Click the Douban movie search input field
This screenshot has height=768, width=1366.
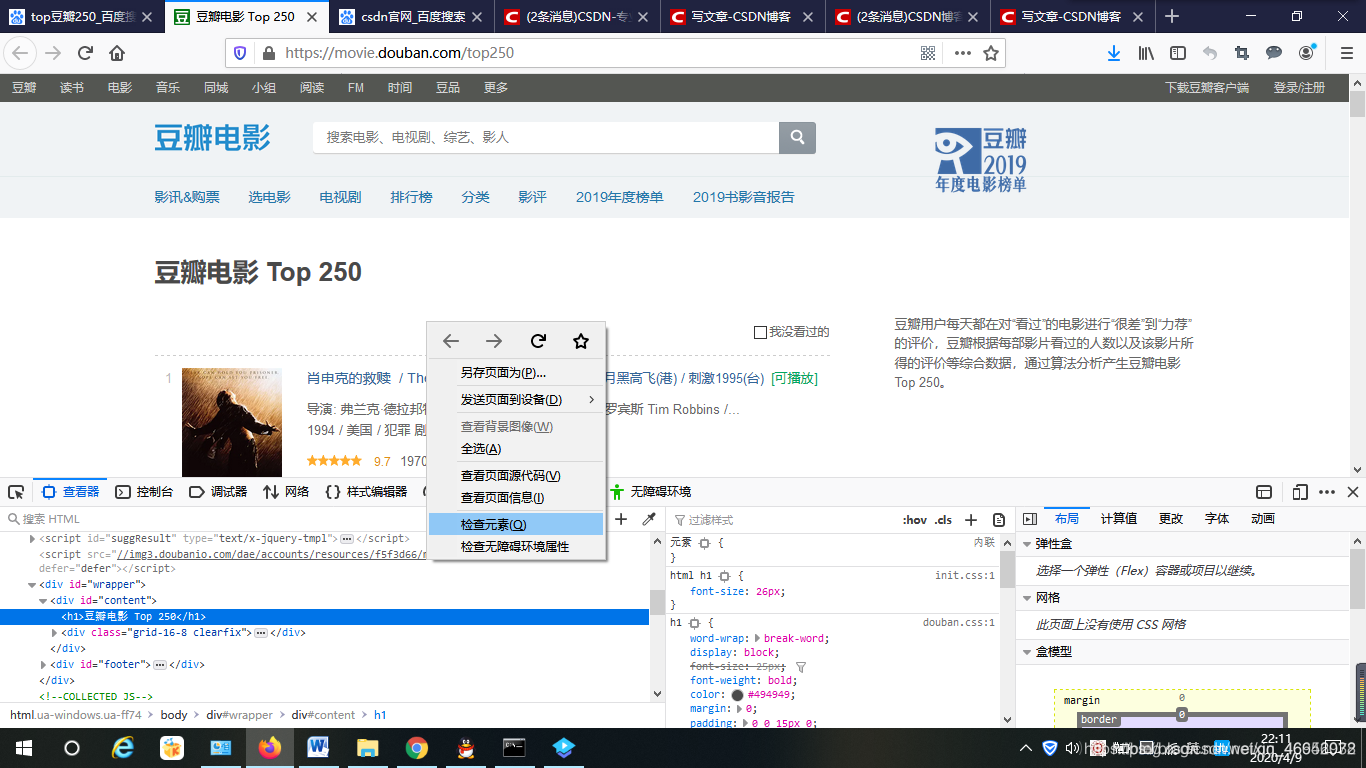pos(546,137)
